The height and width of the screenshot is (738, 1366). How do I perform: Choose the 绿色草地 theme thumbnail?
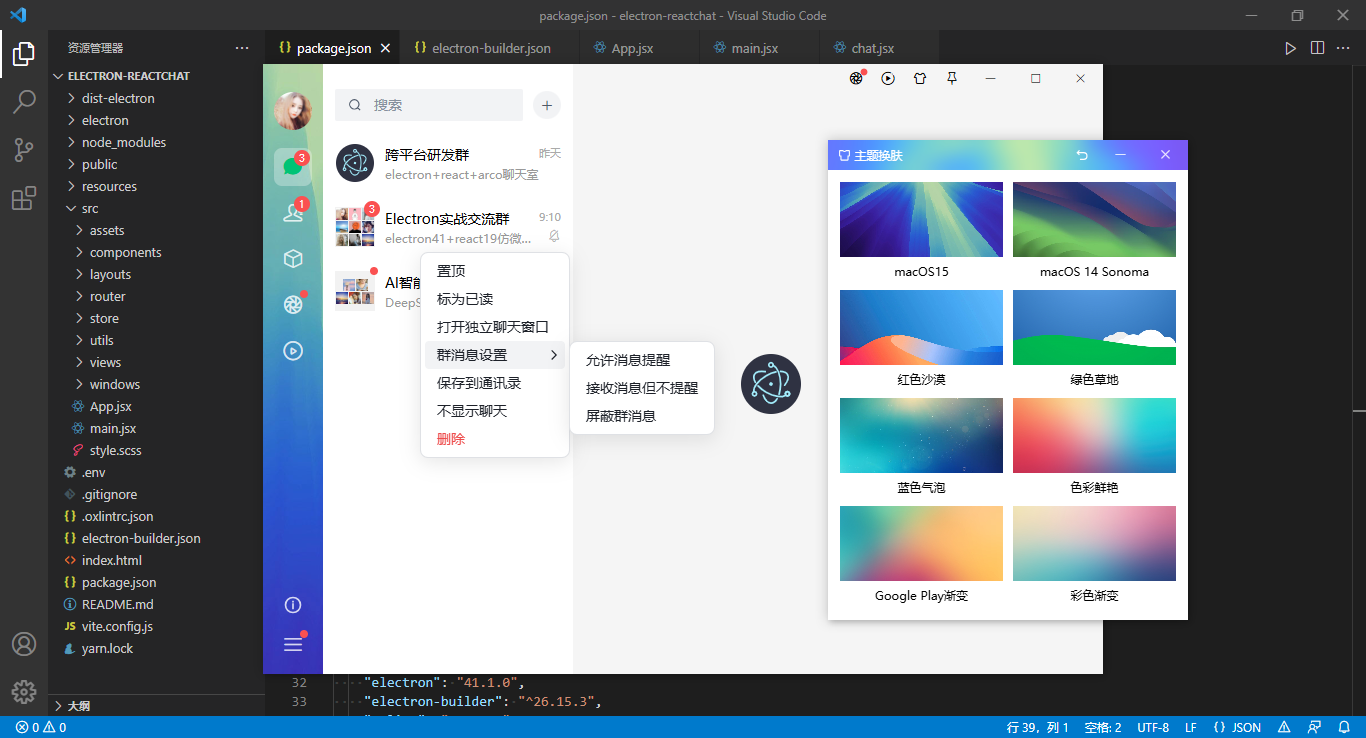point(1094,328)
